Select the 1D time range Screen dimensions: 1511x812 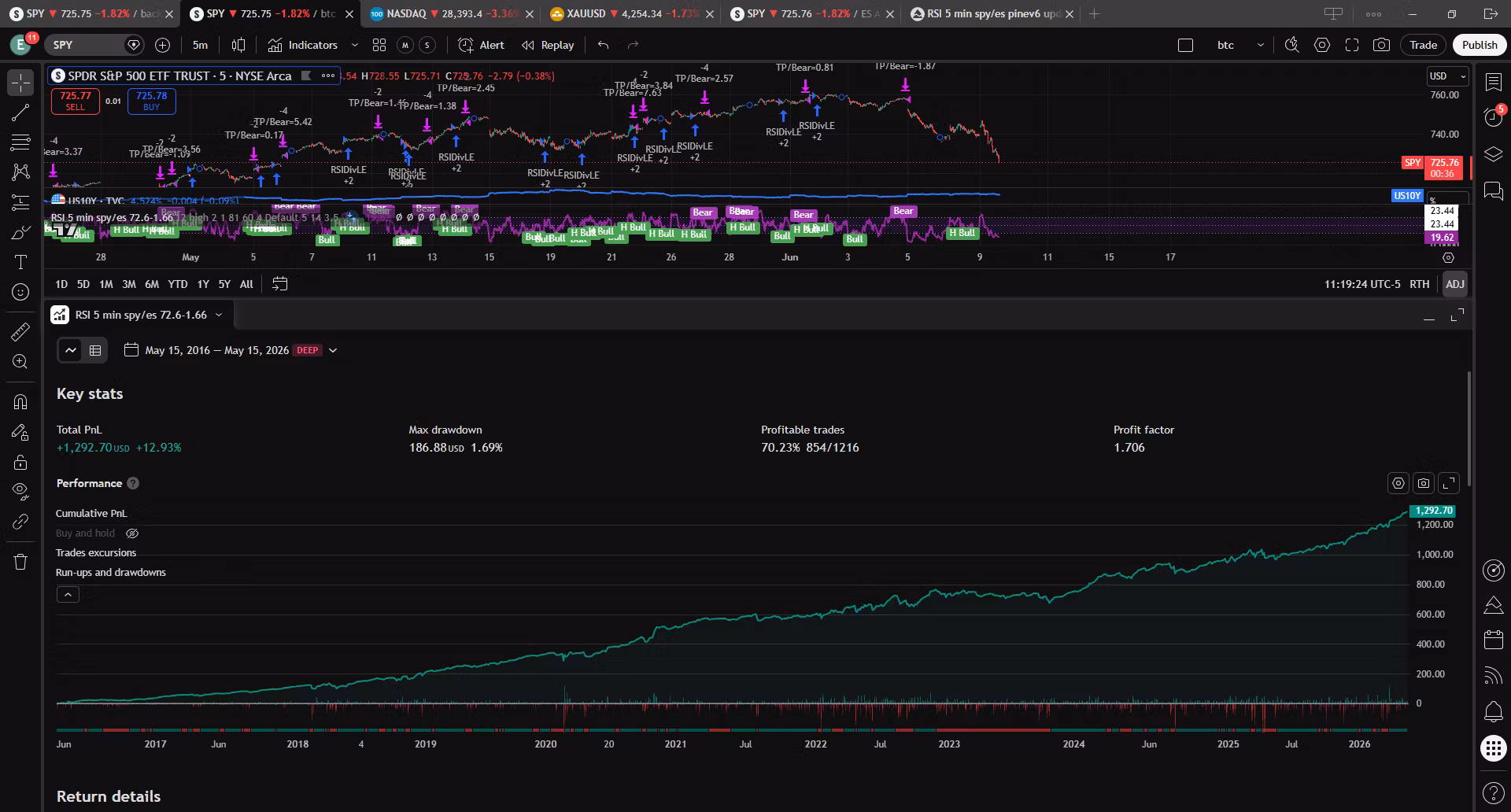[x=61, y=284]
